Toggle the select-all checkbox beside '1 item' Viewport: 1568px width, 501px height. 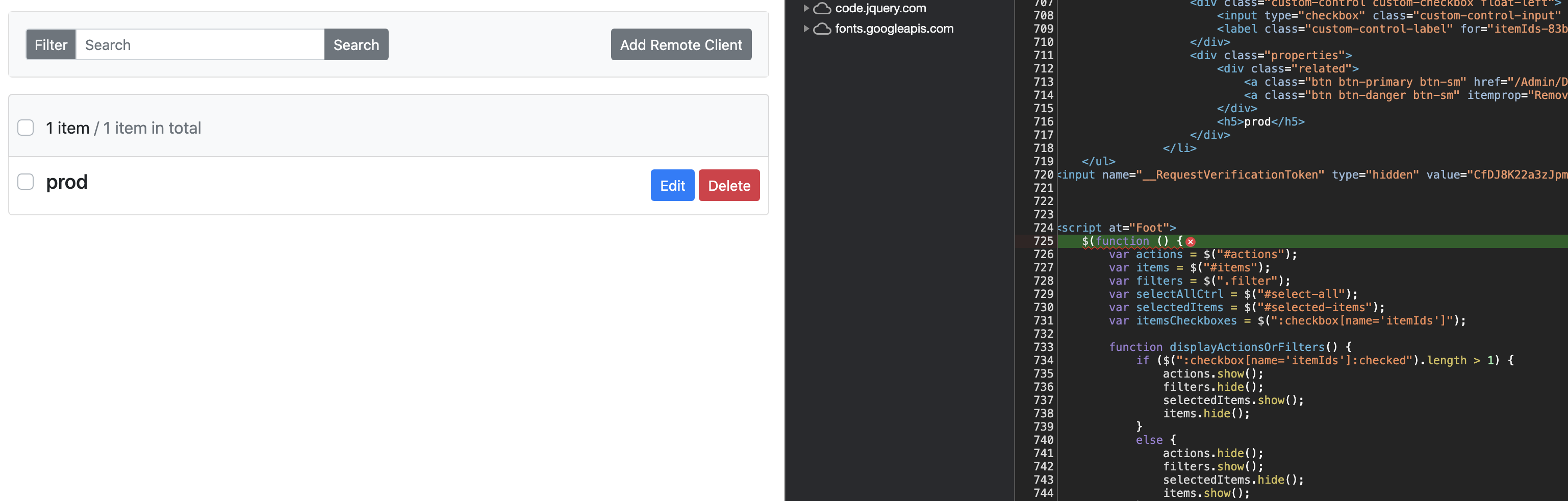pyautogui.click(x=26, y=128)
